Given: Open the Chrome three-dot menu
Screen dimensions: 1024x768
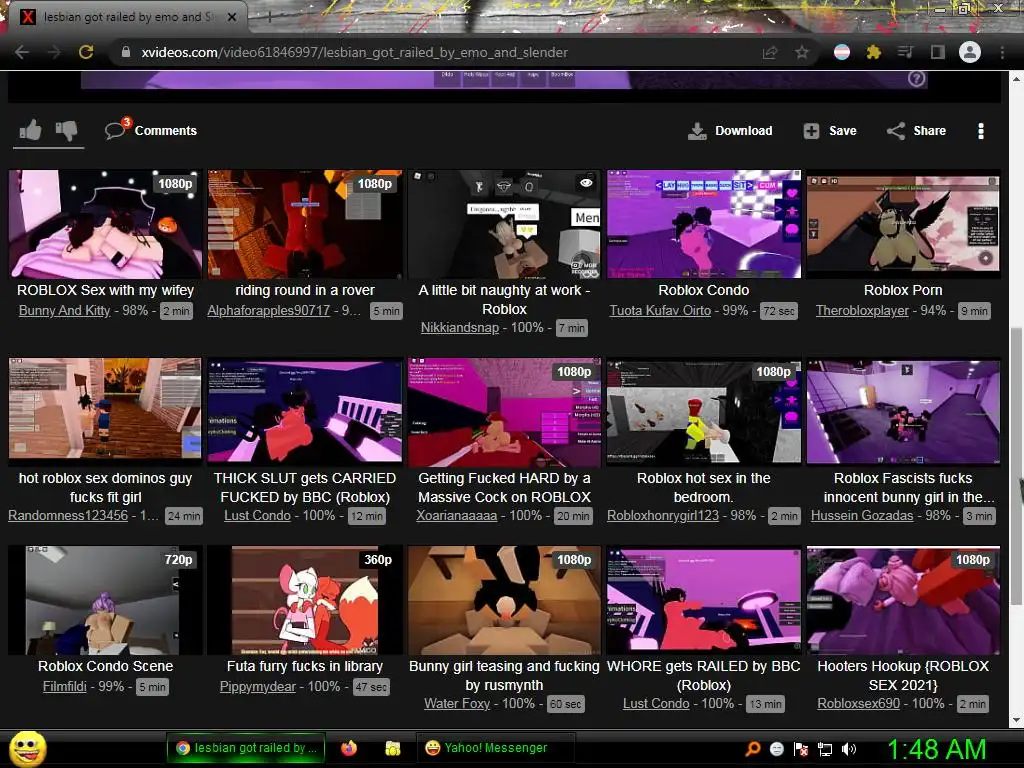Looking at the screenshot, I should tap(1002, 52).
